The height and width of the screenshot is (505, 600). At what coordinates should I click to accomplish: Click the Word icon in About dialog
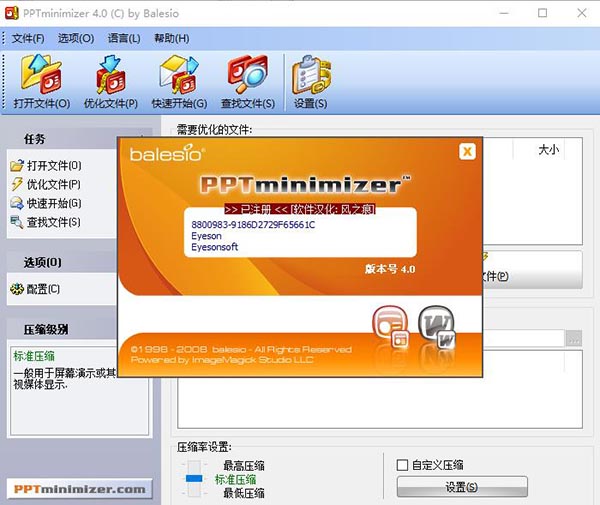tap(437, 325)
